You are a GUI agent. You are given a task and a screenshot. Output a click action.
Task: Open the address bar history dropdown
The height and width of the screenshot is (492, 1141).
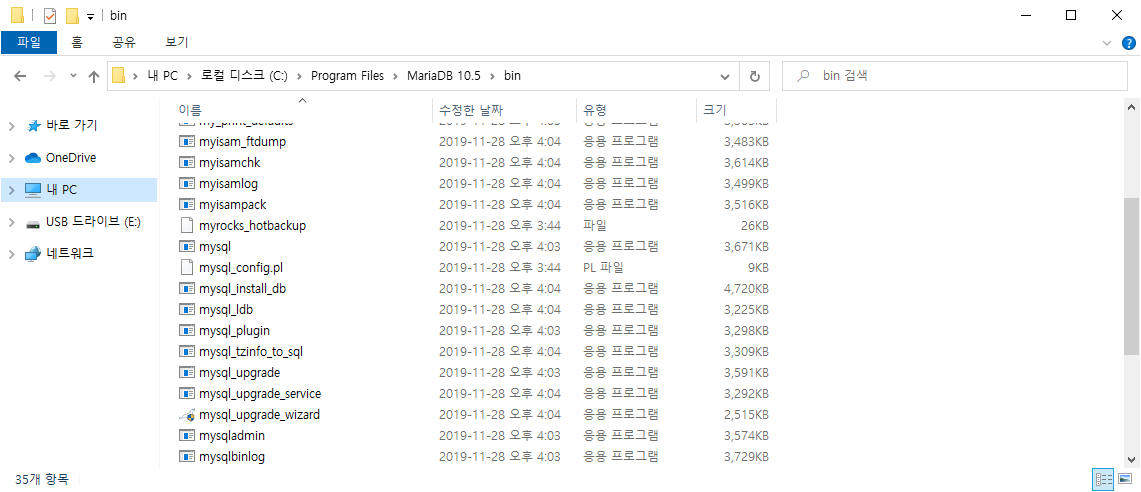tap(725, 76)
